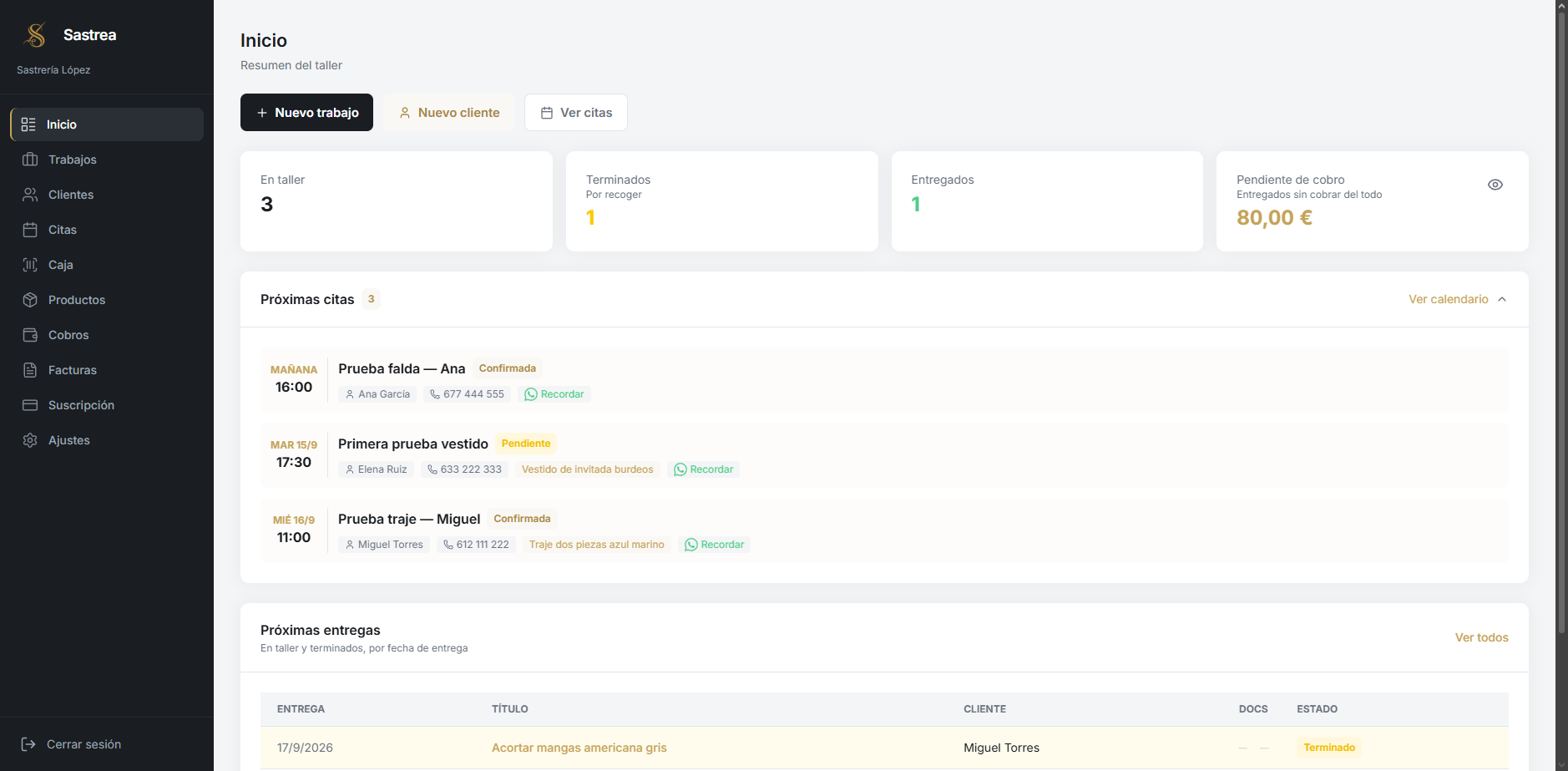Click phone number 633 222 333
This screenshot has height=771, width=1568.
click(x=464, y=469)
